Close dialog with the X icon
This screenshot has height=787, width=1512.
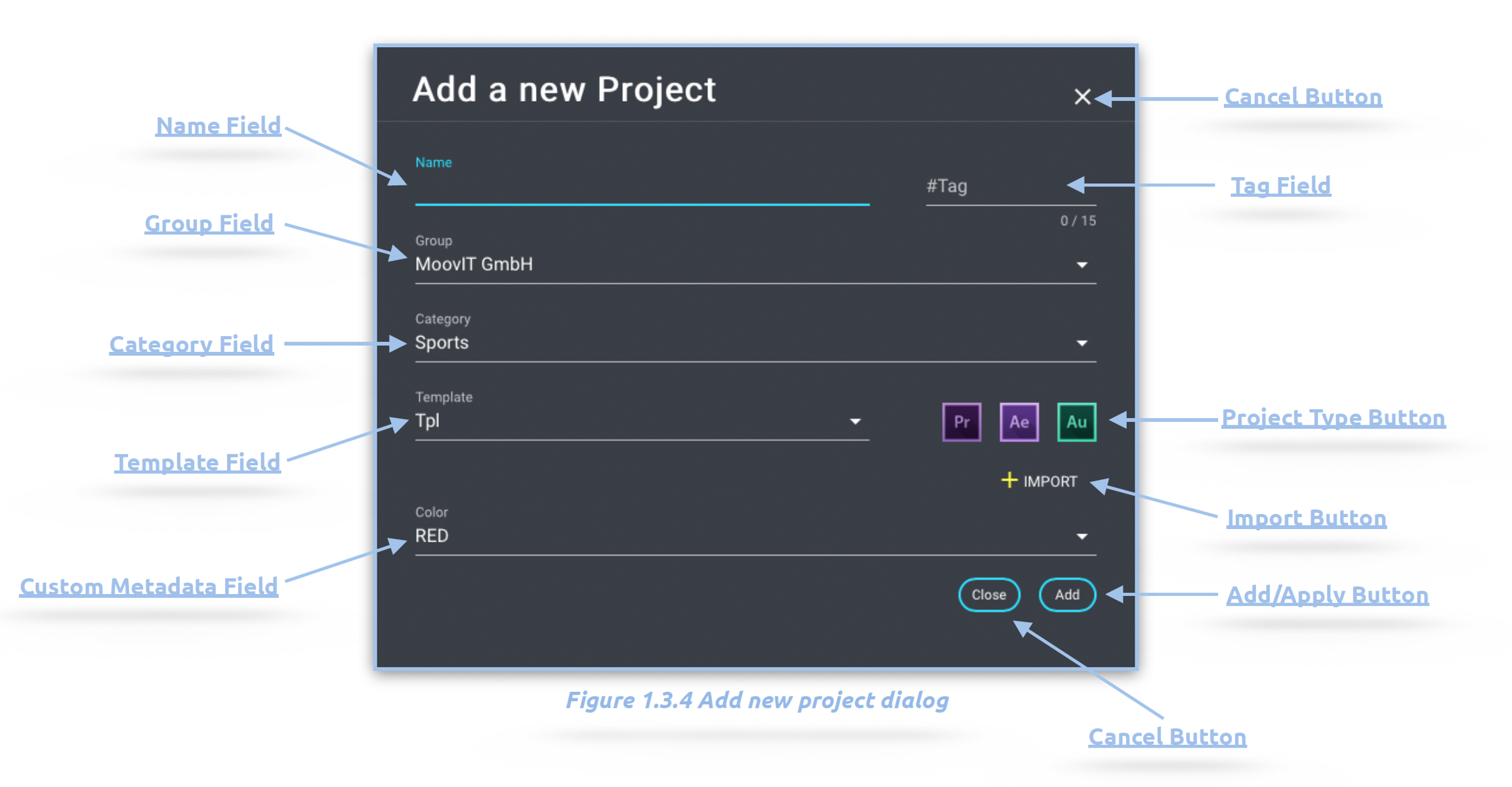[1082, 97]
